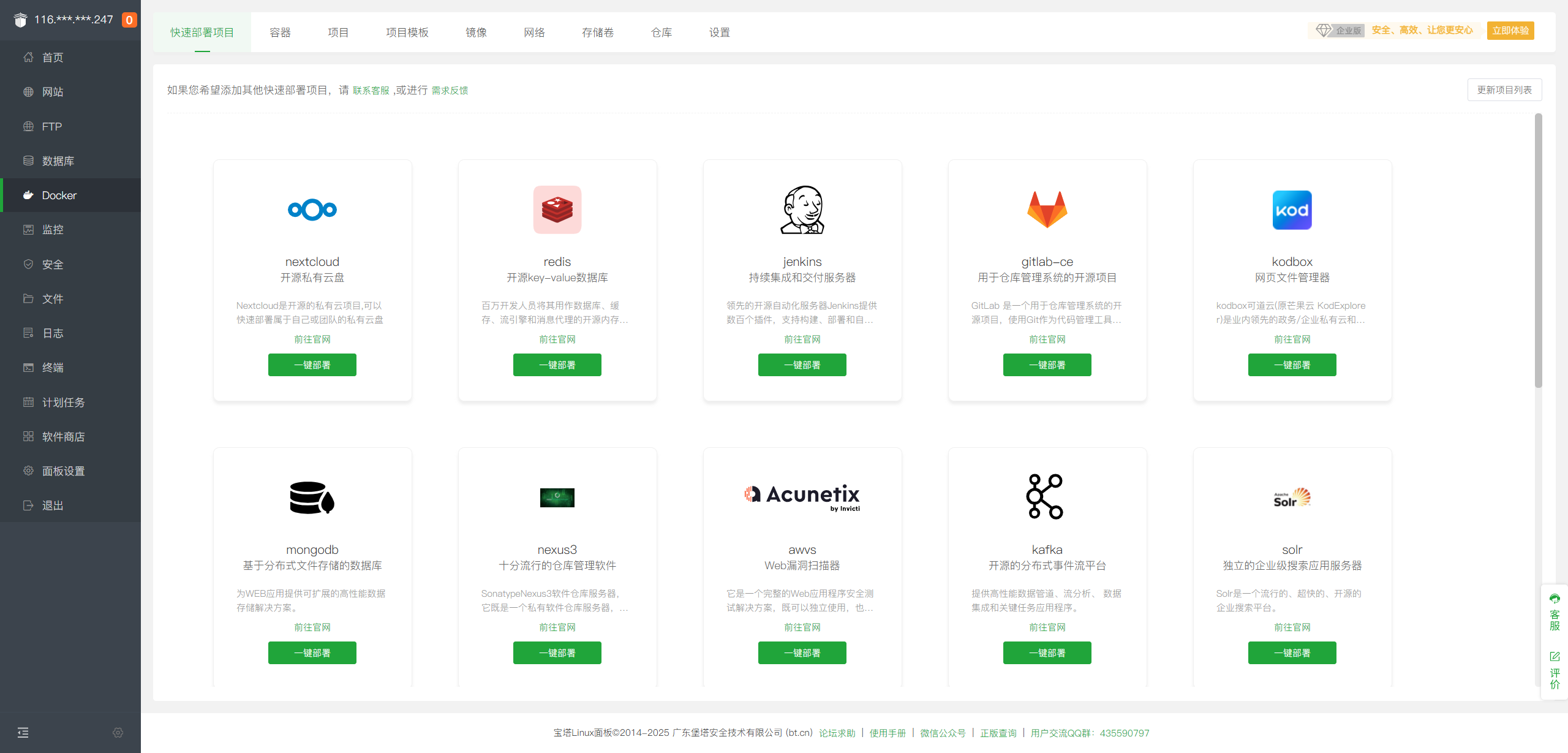1568x753 pixels.
Task: Click the jenkins butler logo
Action: [802, 210]
